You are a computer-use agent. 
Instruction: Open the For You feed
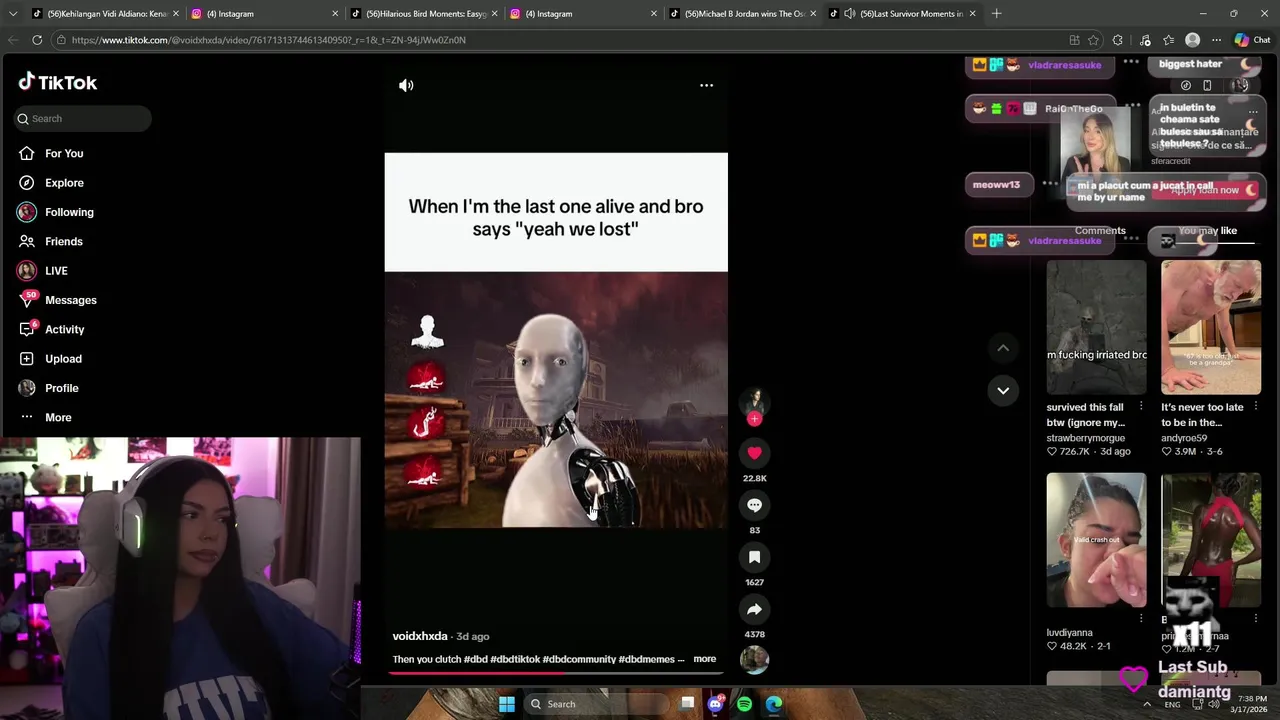(x=64, y=153)
